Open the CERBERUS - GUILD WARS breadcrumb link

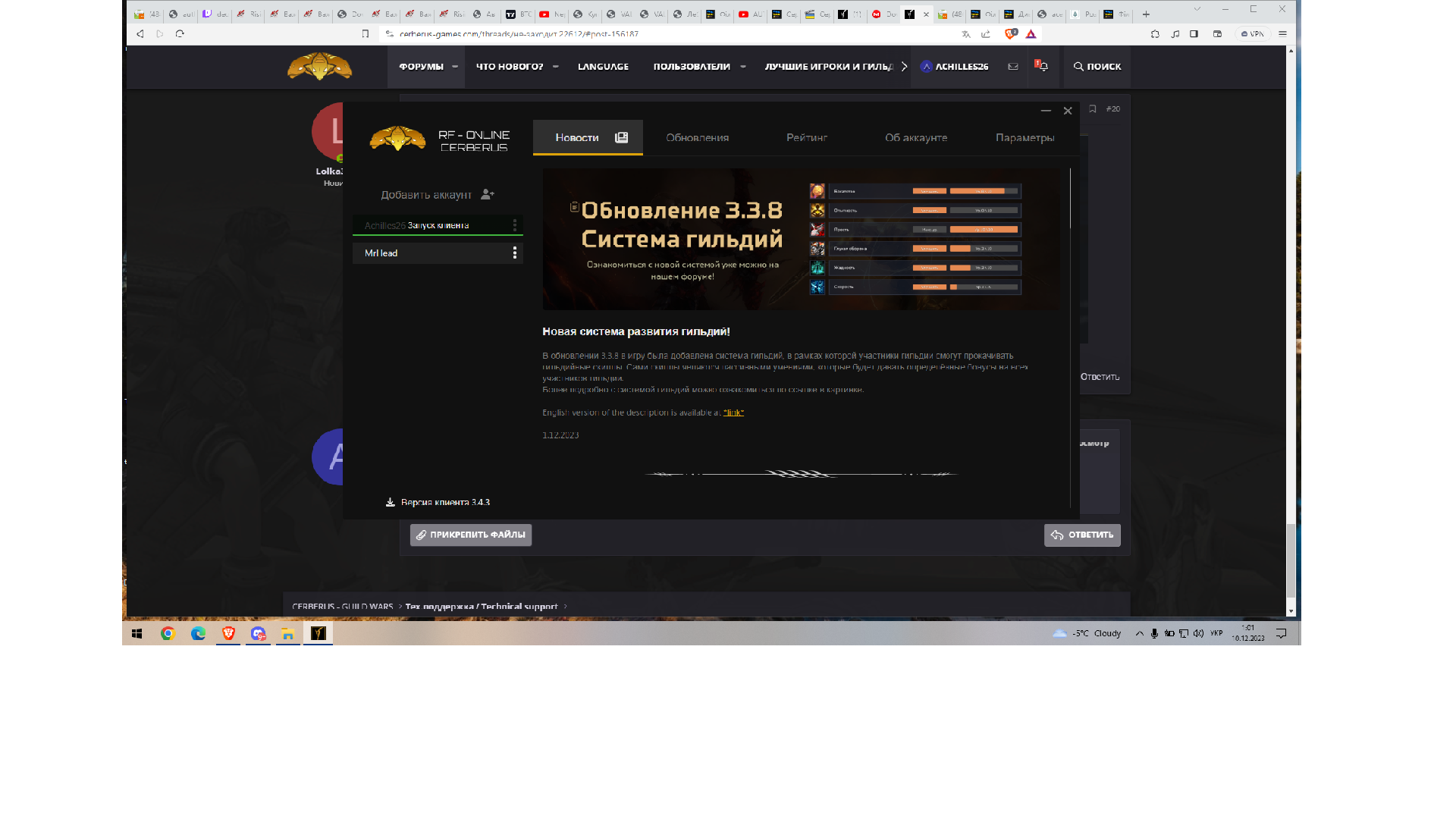coord(342,607)
